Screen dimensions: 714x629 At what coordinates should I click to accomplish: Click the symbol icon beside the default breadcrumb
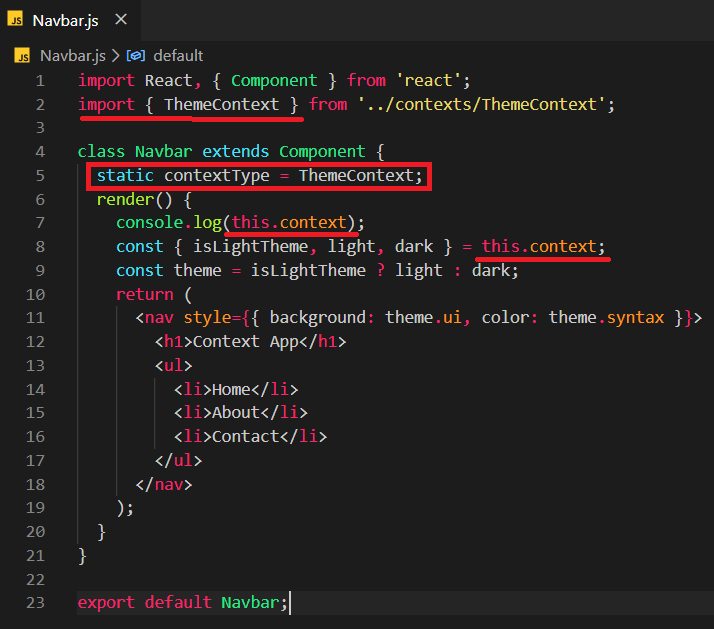click(x=136, y=55)
